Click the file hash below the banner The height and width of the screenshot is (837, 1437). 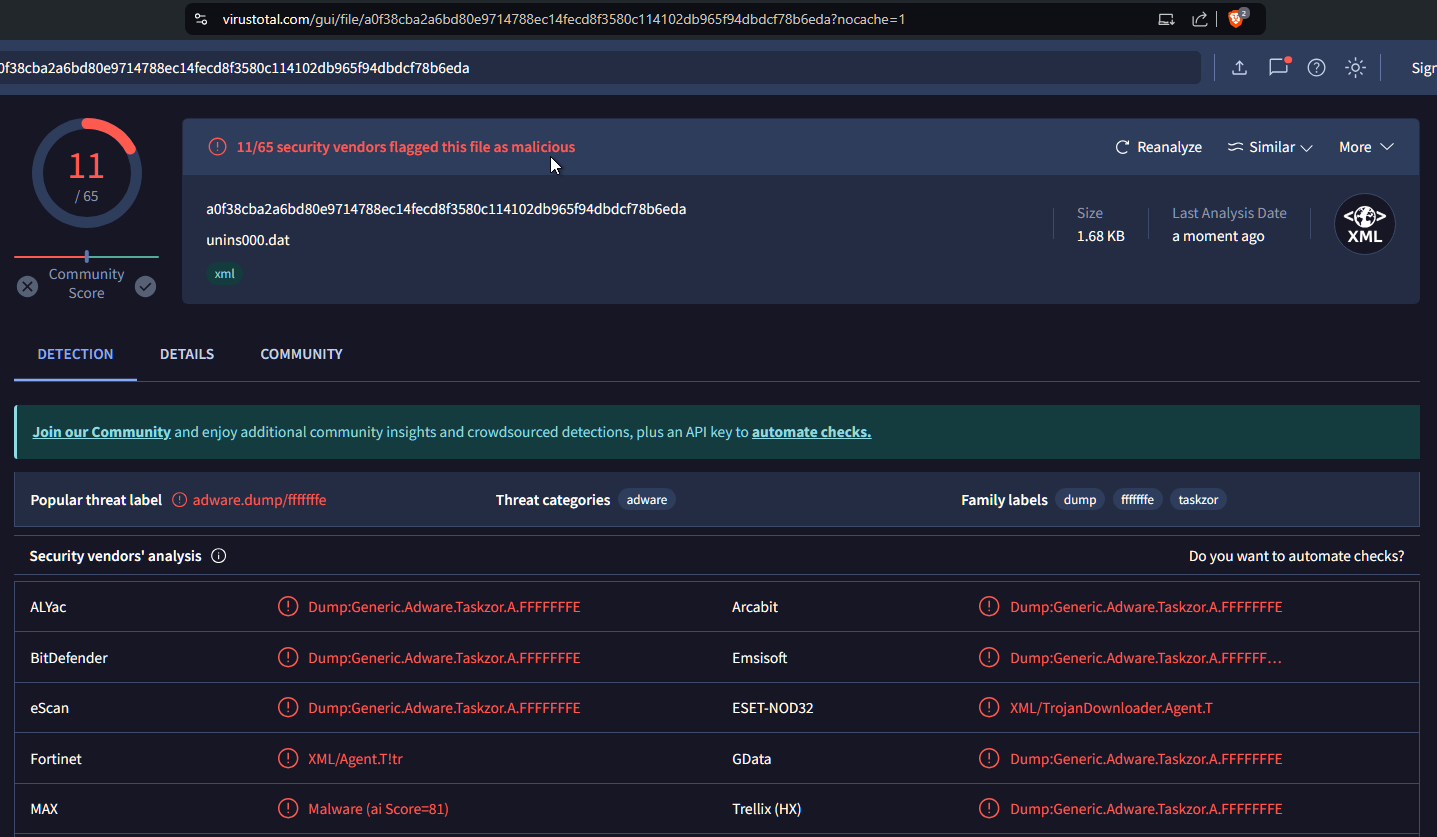(x=446, y=209)
